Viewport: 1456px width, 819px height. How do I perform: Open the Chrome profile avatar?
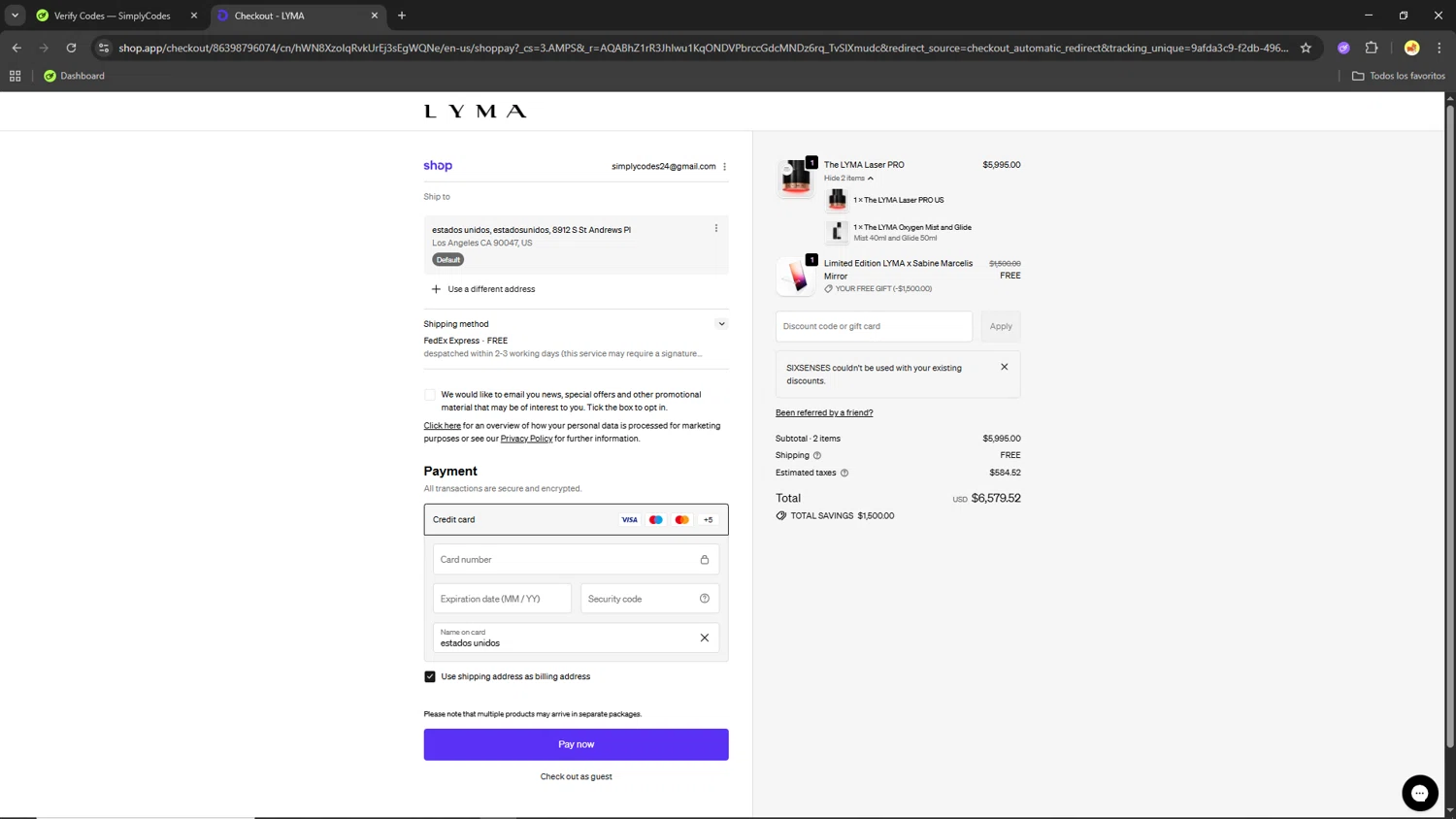pos(1411,48)
